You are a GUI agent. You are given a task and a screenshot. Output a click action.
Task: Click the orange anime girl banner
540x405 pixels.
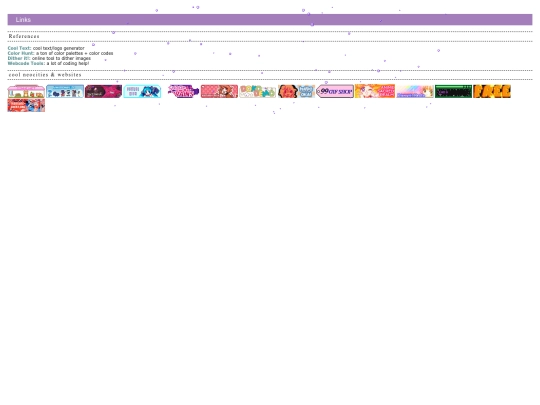[375, 91]
